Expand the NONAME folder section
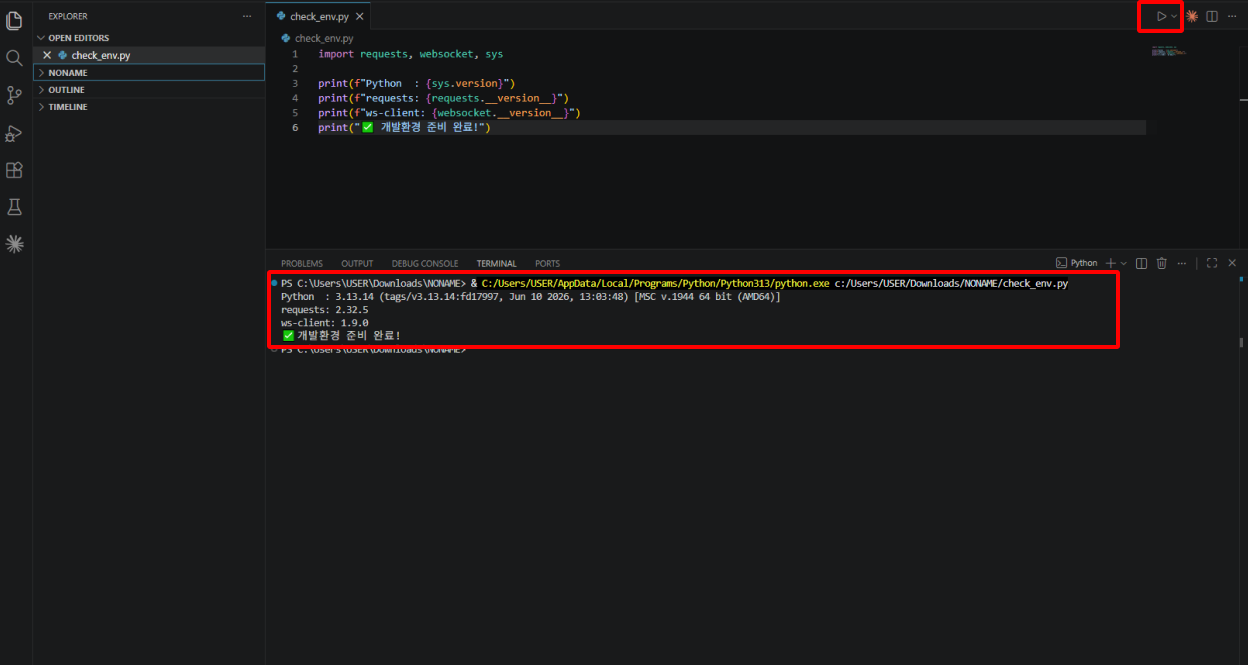The width and height of the screenshot is (1248, 665). (149, 73)
